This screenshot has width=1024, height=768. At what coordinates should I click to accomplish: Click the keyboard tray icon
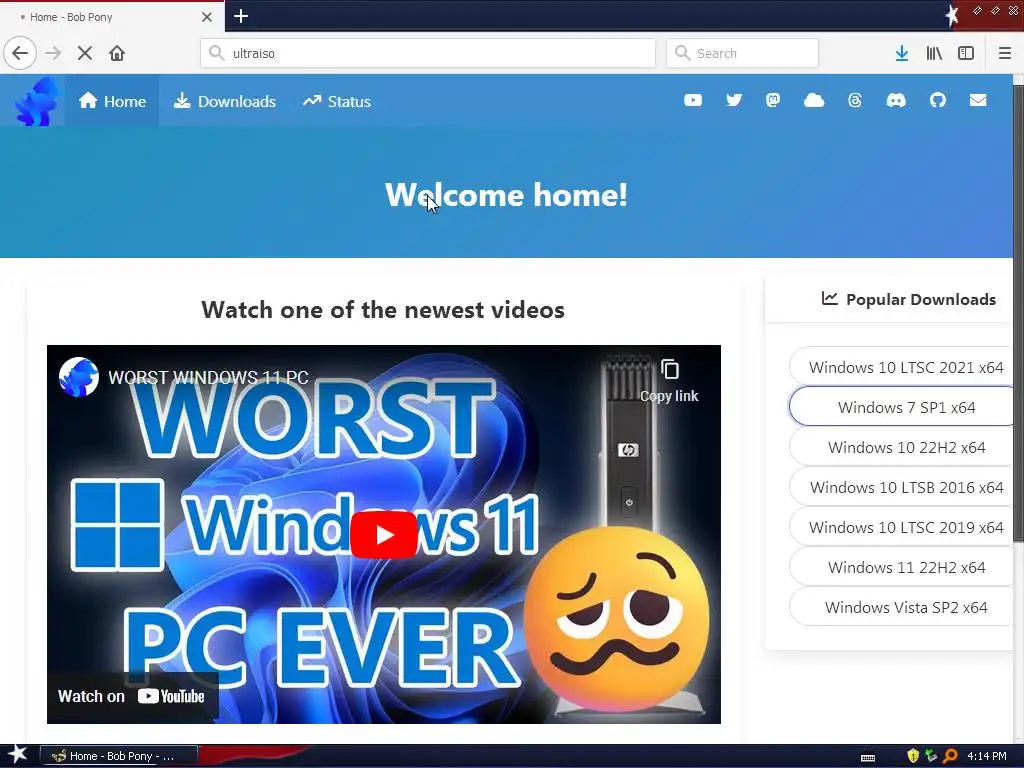click(x=868, y=757)
